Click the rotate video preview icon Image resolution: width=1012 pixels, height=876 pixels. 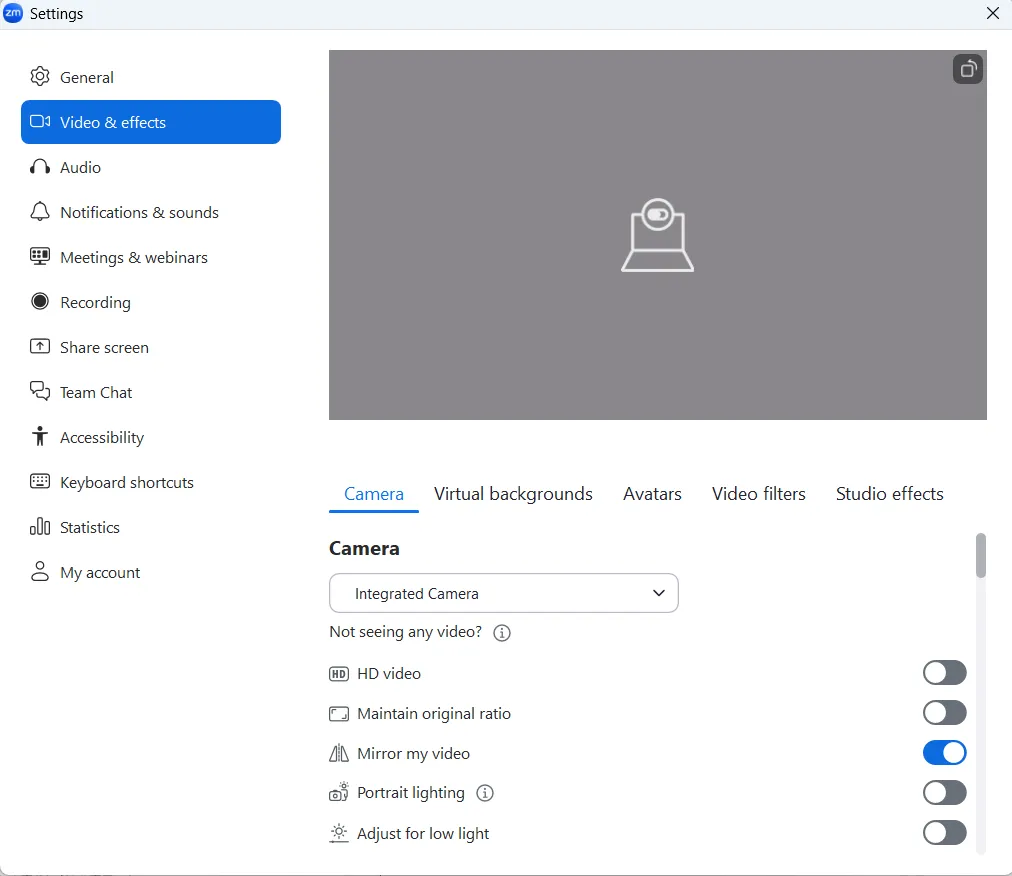(x=967, y=69)
